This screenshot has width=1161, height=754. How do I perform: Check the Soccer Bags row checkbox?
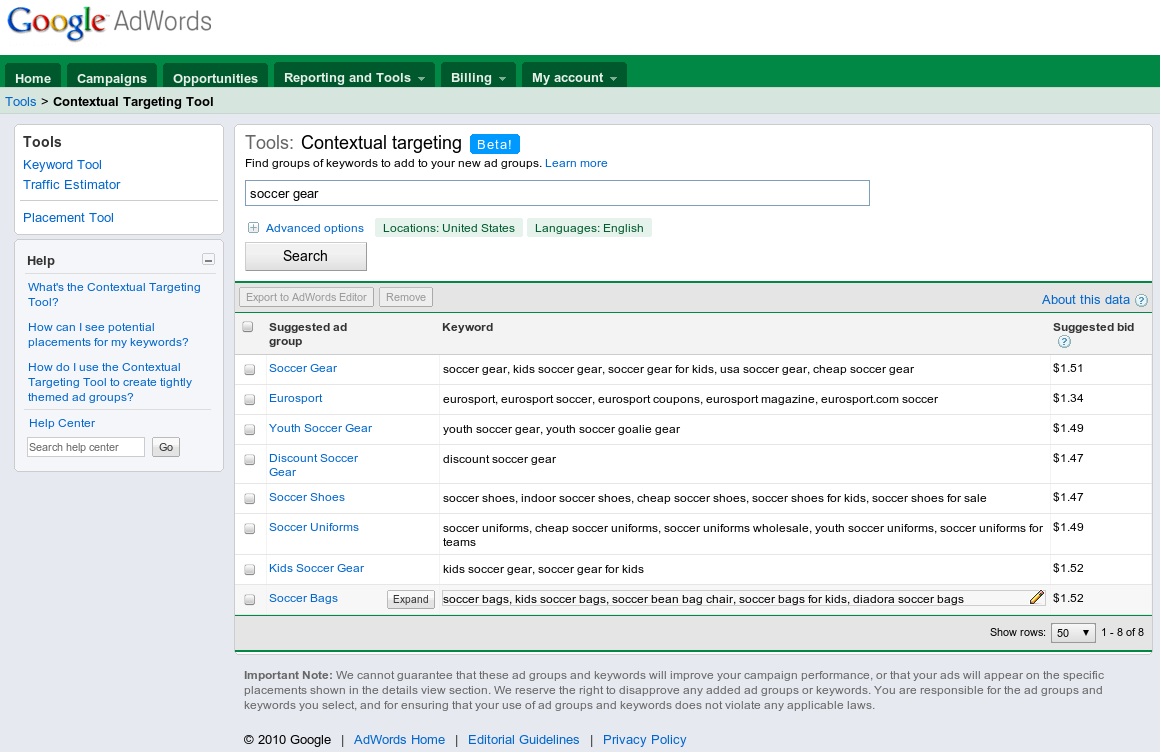pos(250,599)
